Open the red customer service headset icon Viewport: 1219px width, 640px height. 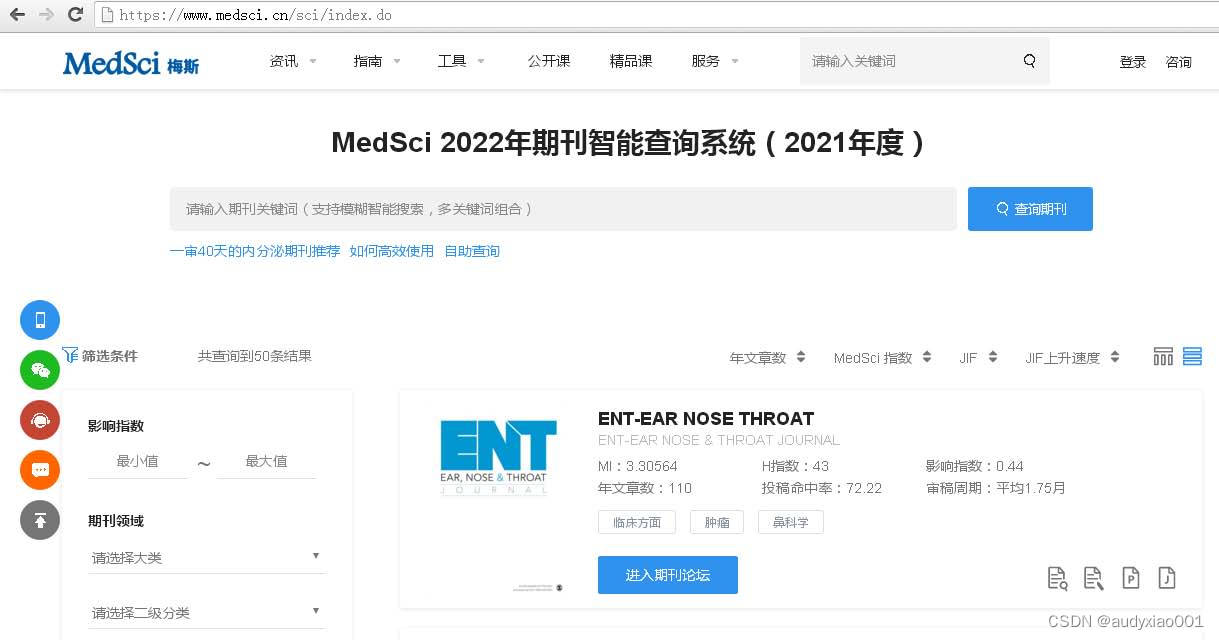coord(40,420)
